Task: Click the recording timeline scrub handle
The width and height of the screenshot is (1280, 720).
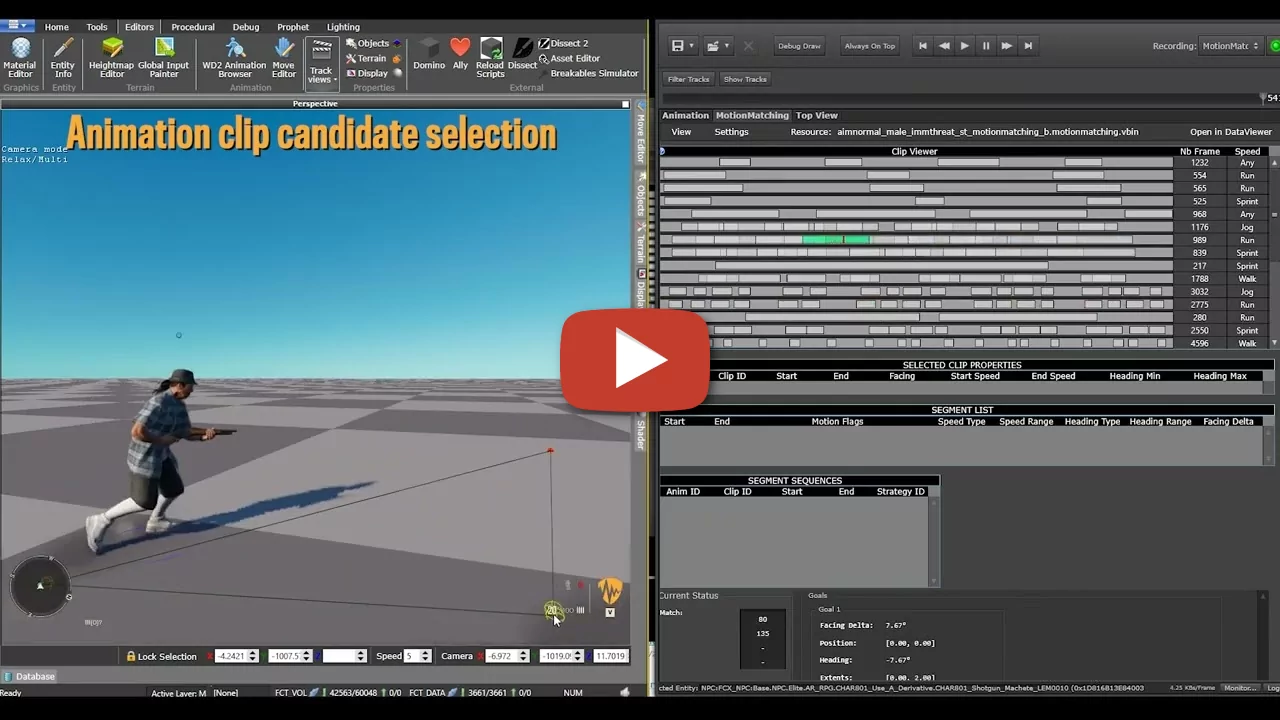Action: click(x=1263, y=98)
